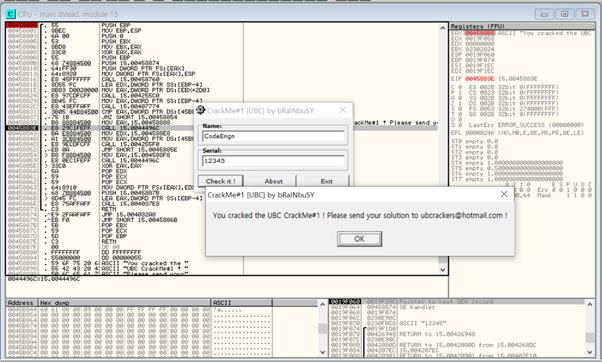This screenshot has height=362, width=602.
Task: Click disassembly pane scrollbar down arrow
Action: [x=442, y=270]
